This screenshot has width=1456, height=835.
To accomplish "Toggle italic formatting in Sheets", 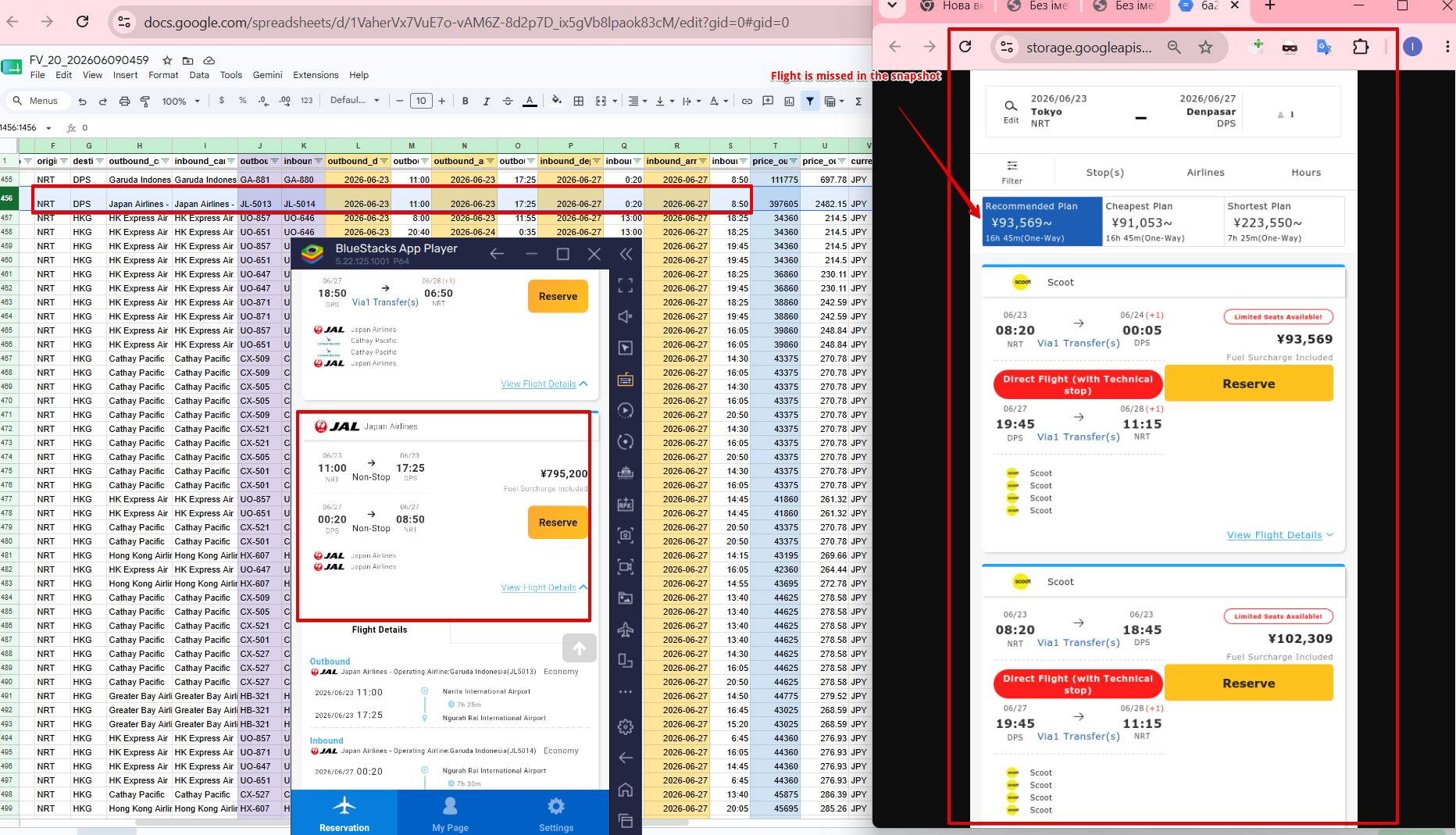I will 487,101.
